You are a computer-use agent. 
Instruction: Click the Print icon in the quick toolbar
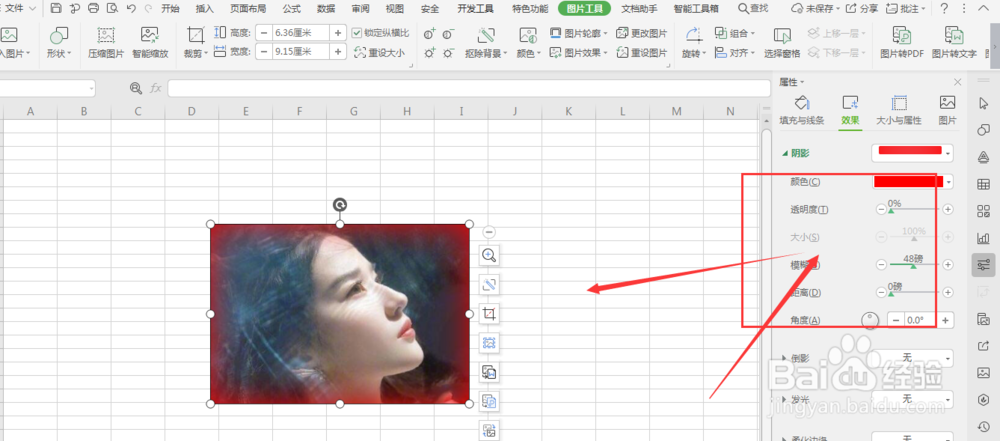94,8
